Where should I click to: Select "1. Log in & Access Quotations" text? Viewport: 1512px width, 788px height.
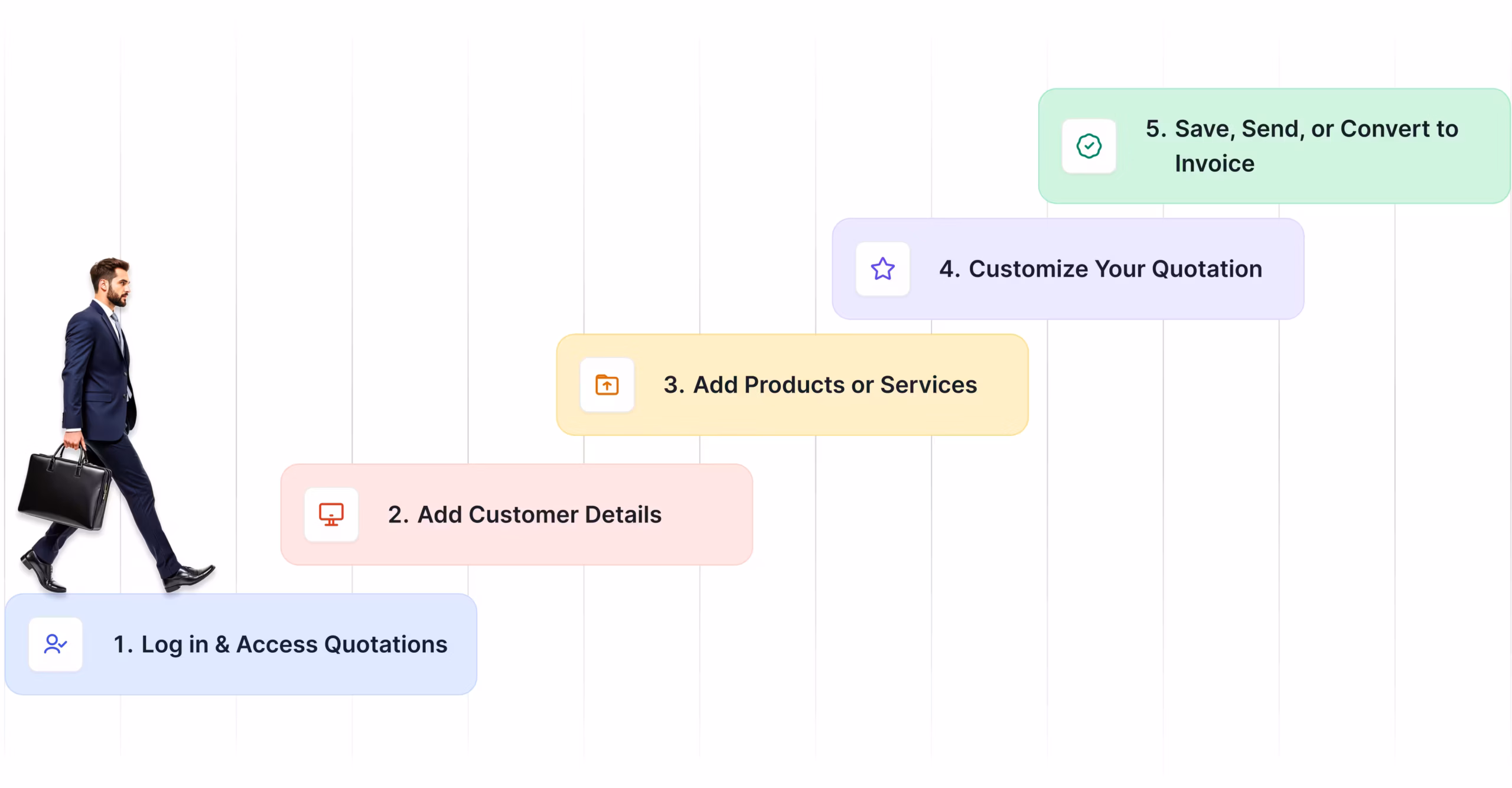[x=281, y=644]
